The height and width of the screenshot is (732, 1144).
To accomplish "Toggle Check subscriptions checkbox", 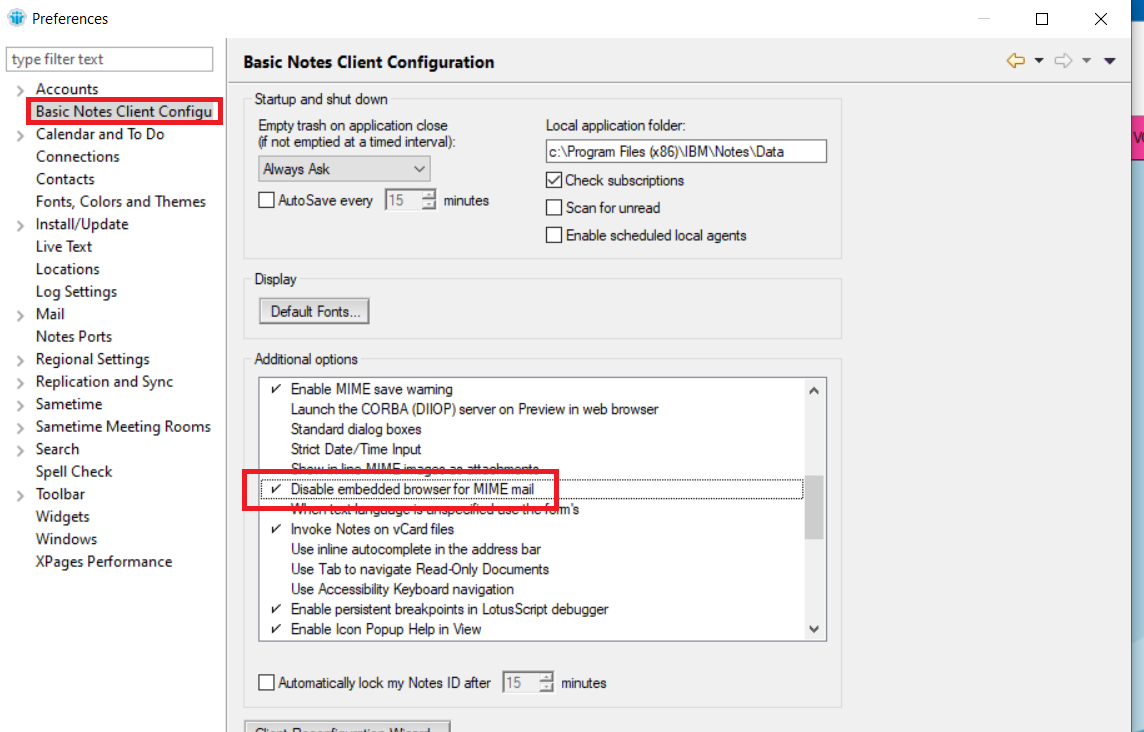I will pos(554,180).
